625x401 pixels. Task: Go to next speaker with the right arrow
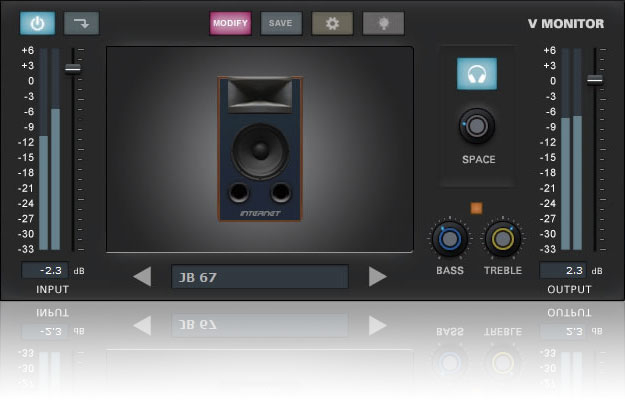point(377,276)
